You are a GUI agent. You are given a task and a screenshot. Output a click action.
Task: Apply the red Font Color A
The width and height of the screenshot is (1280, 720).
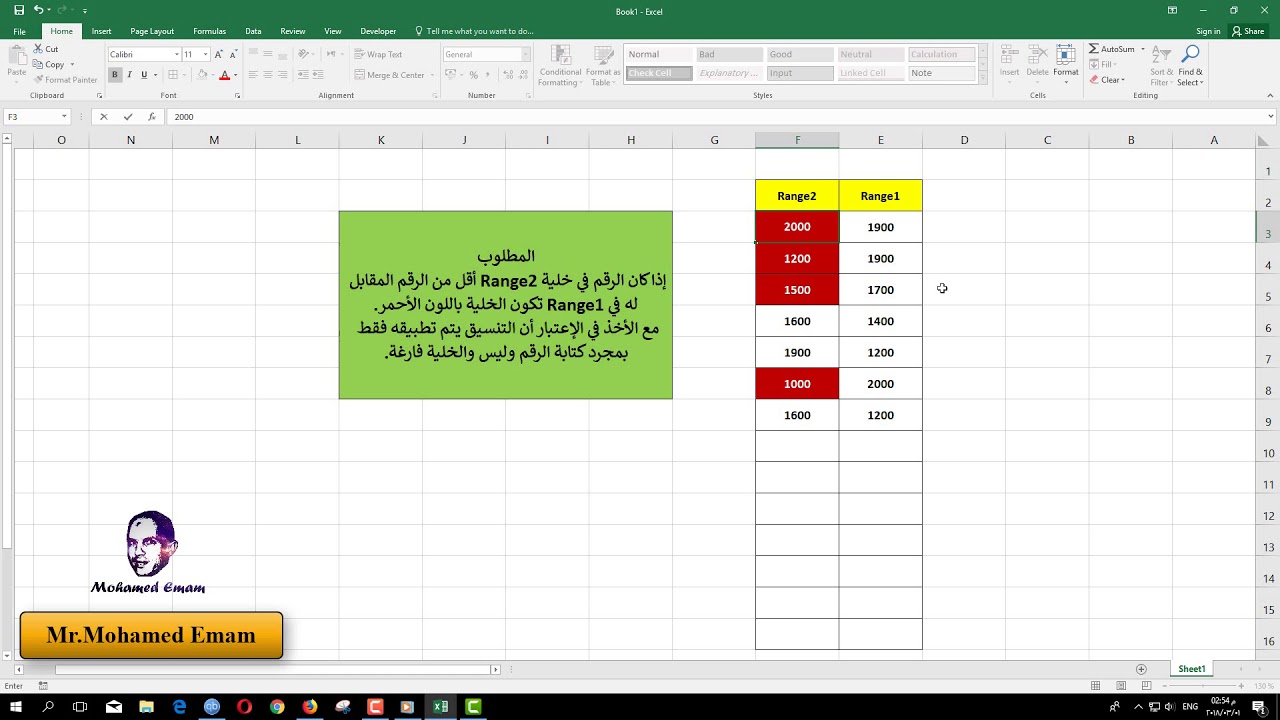click(224, 75)
